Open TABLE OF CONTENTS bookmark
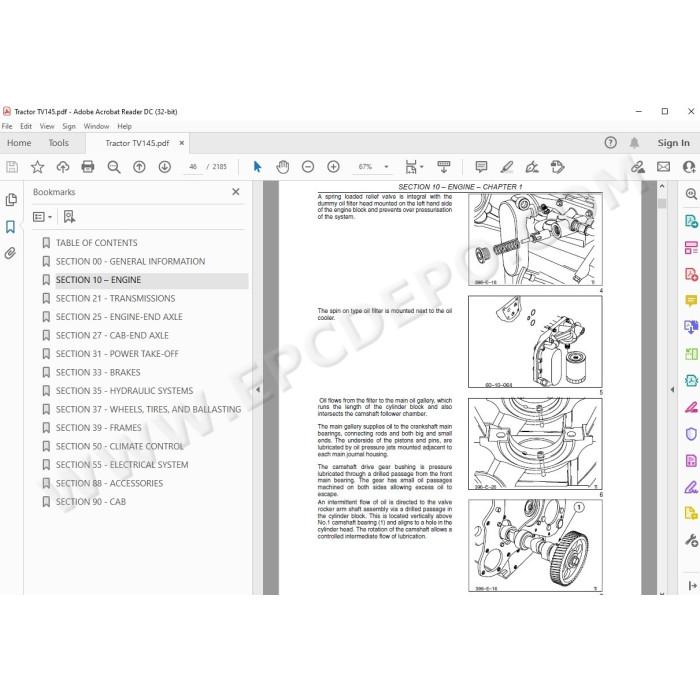Image resolution: width=700 pixels, height=700 pixels. point(96,243)
